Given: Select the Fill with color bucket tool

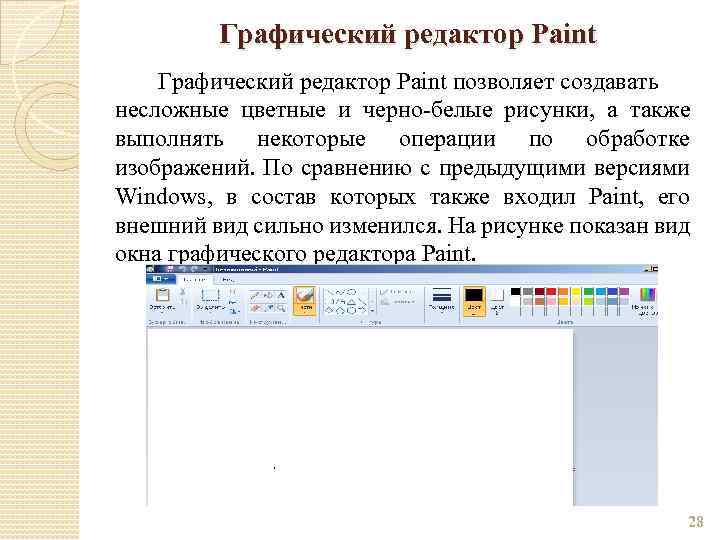Looking at the screenshot, I should point(269,296).
